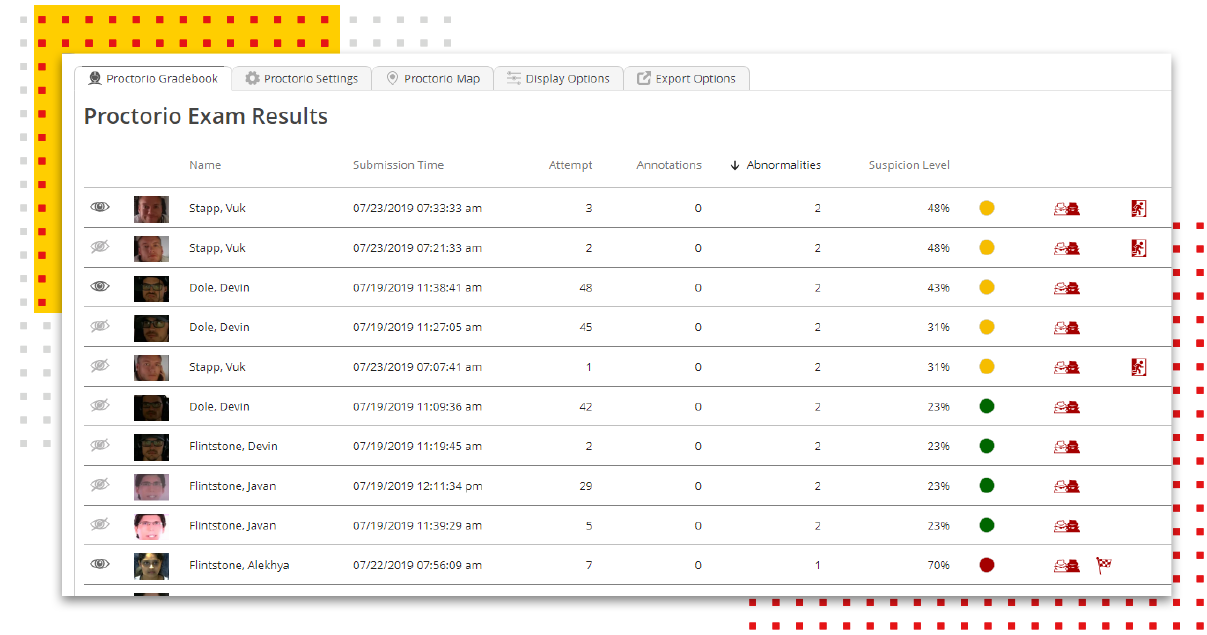Open the Proctorio Map tab

[433, 78]
